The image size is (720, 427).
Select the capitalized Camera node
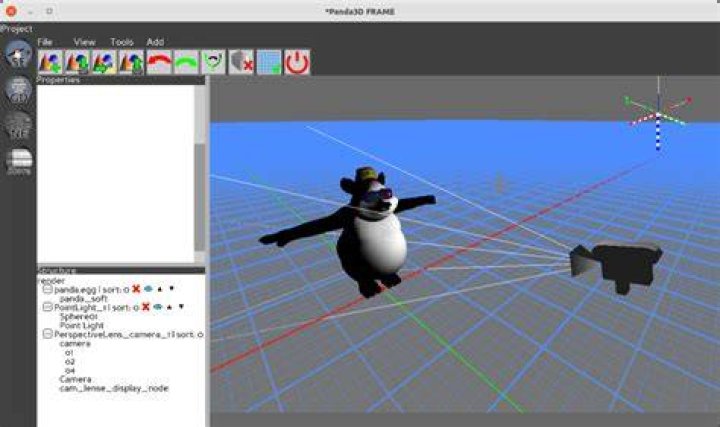pos(75,379)
